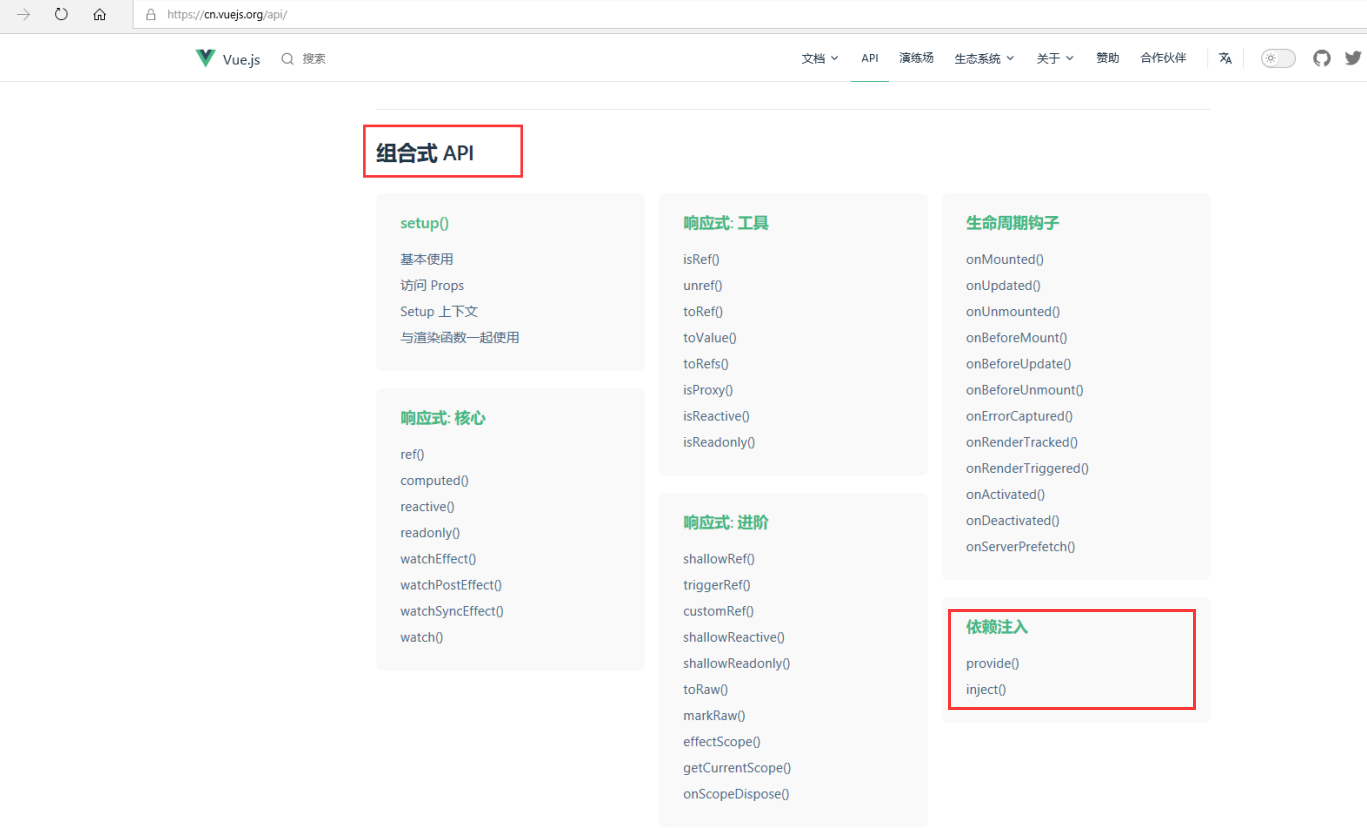The height and width of the screenshot is (828, 1367).
Task: Click the Vue.js logo
Action: 228,59
